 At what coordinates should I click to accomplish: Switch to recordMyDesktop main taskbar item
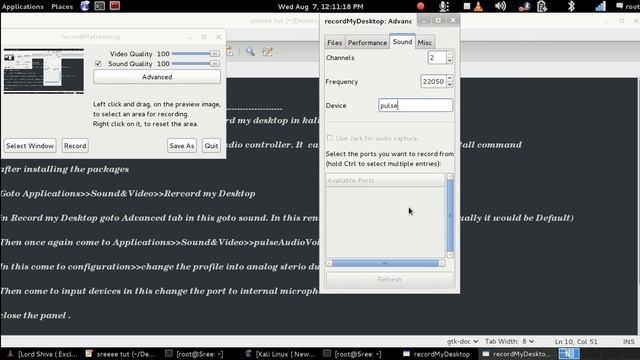point(436,354)
